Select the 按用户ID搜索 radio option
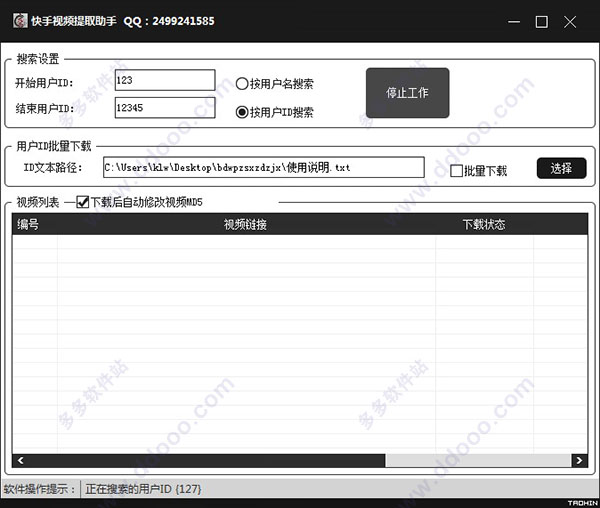The width and height of the screenshot is (600, 508). pos(275,112)
